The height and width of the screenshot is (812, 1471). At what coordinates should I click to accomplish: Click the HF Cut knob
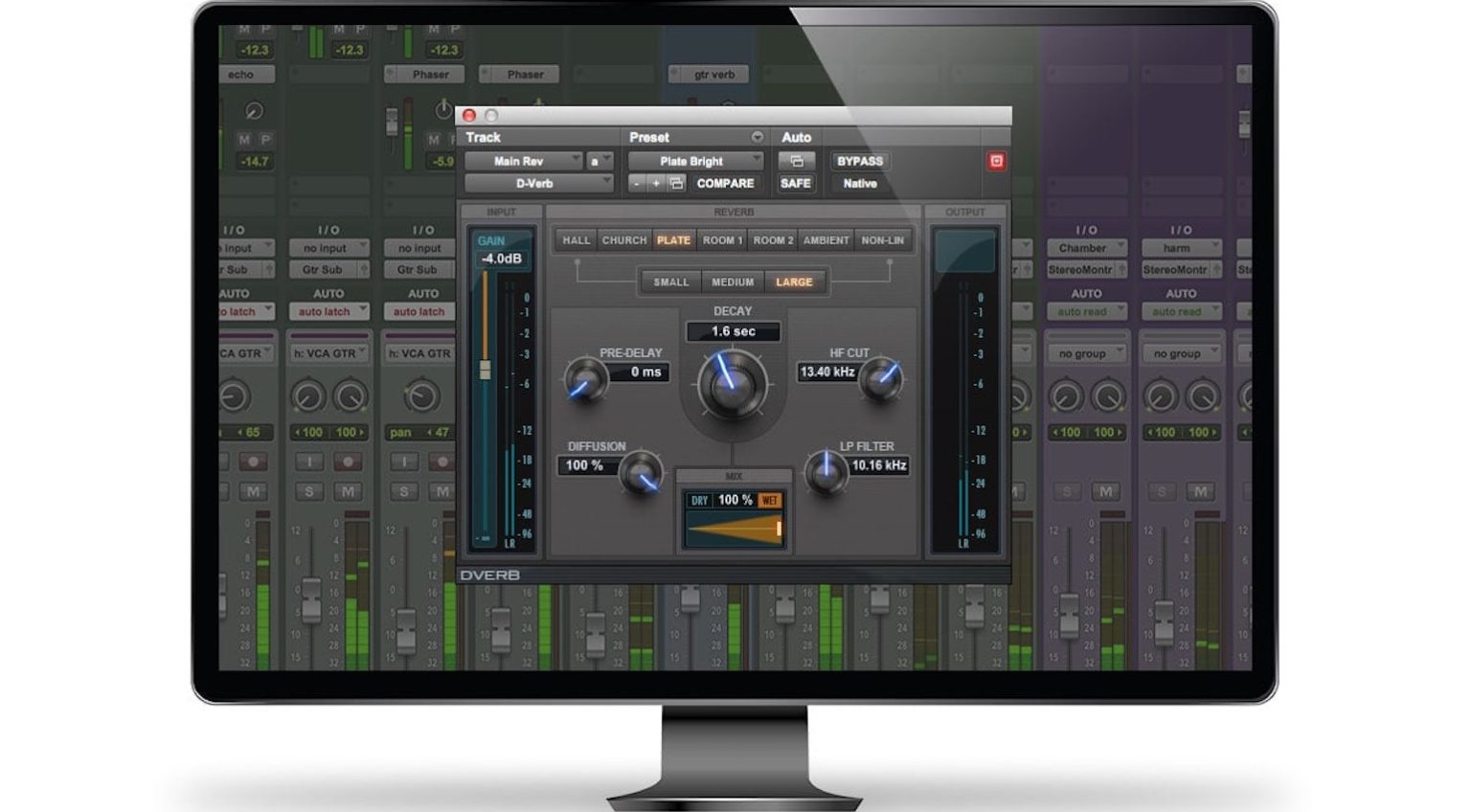[x=880, y=379]
